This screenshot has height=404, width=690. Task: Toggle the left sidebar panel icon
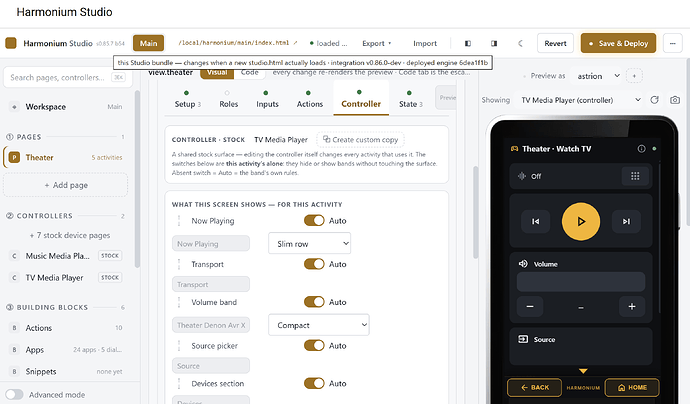click(x=468, y=43)
